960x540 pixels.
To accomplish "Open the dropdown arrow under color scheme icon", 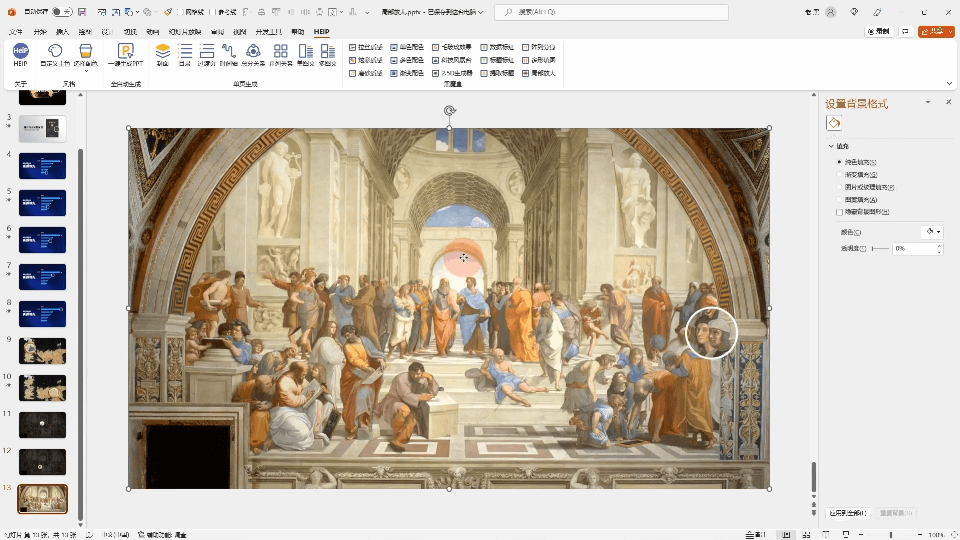I will 86,71.
